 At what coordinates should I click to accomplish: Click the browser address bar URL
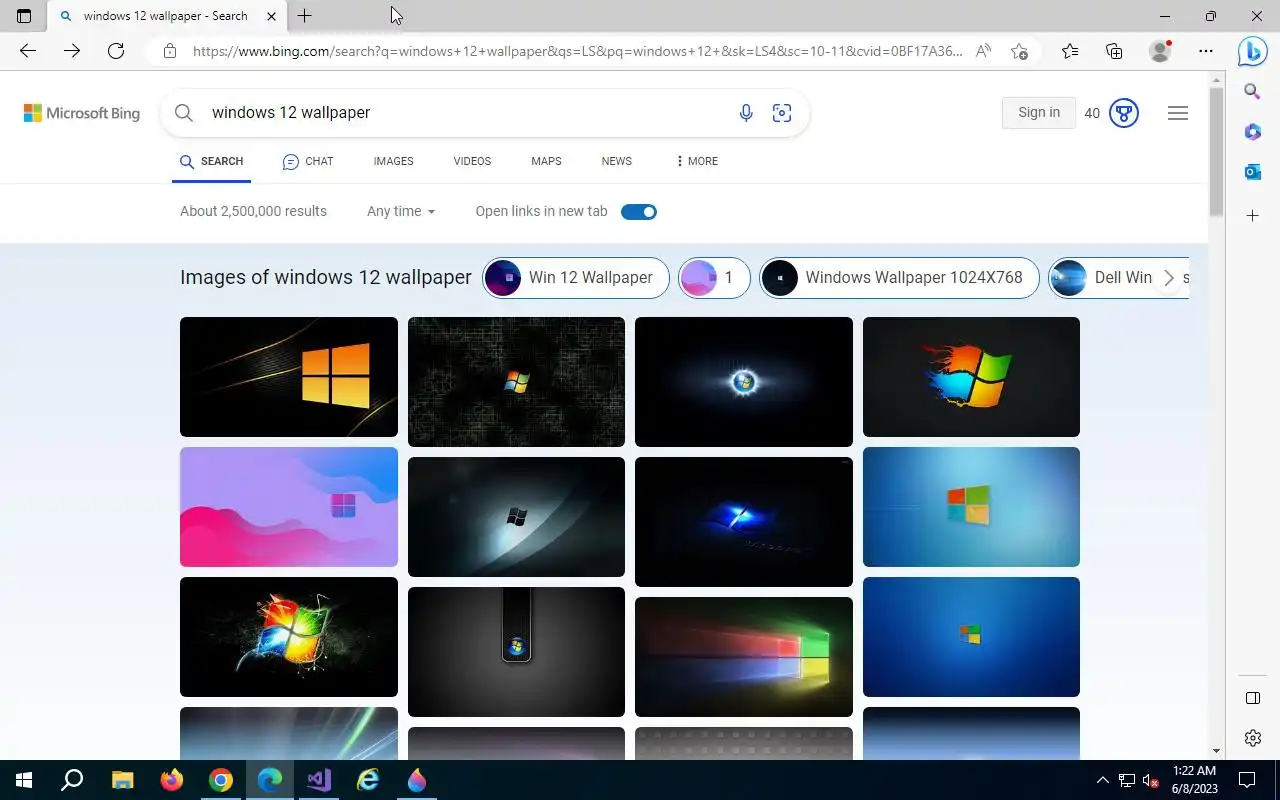point(577,51)
